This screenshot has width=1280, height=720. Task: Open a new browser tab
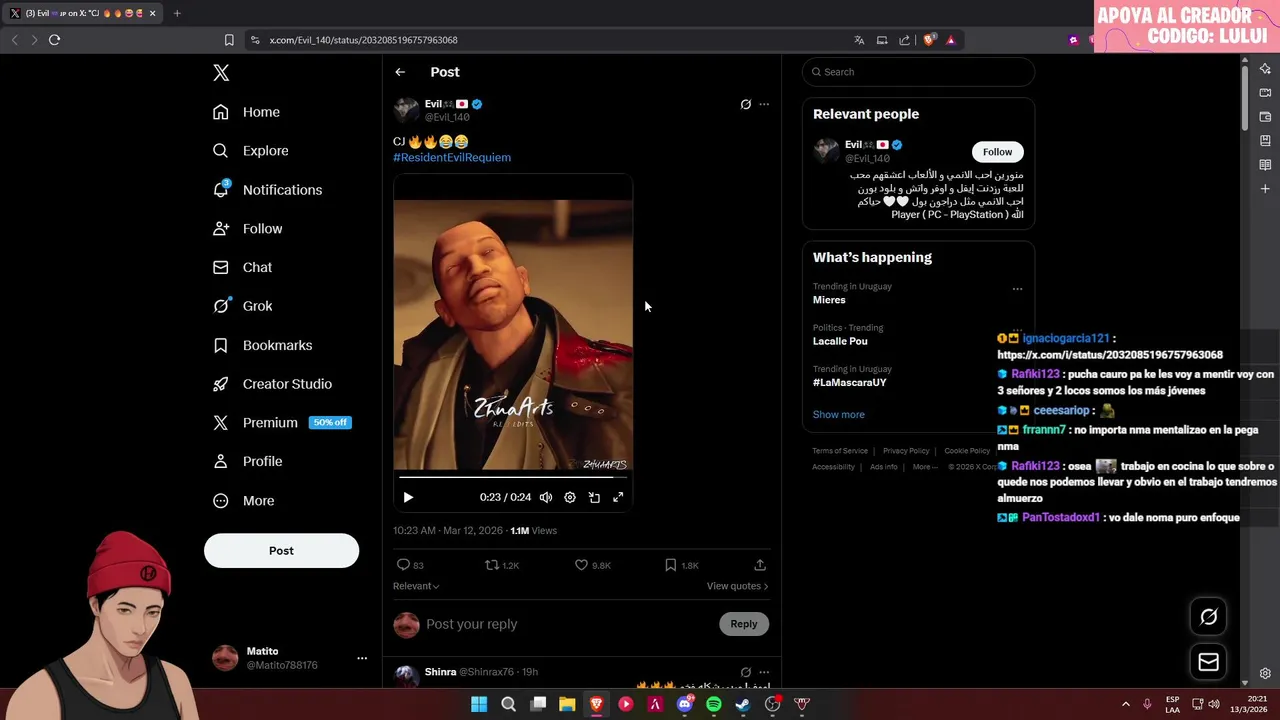pos(177,13)
